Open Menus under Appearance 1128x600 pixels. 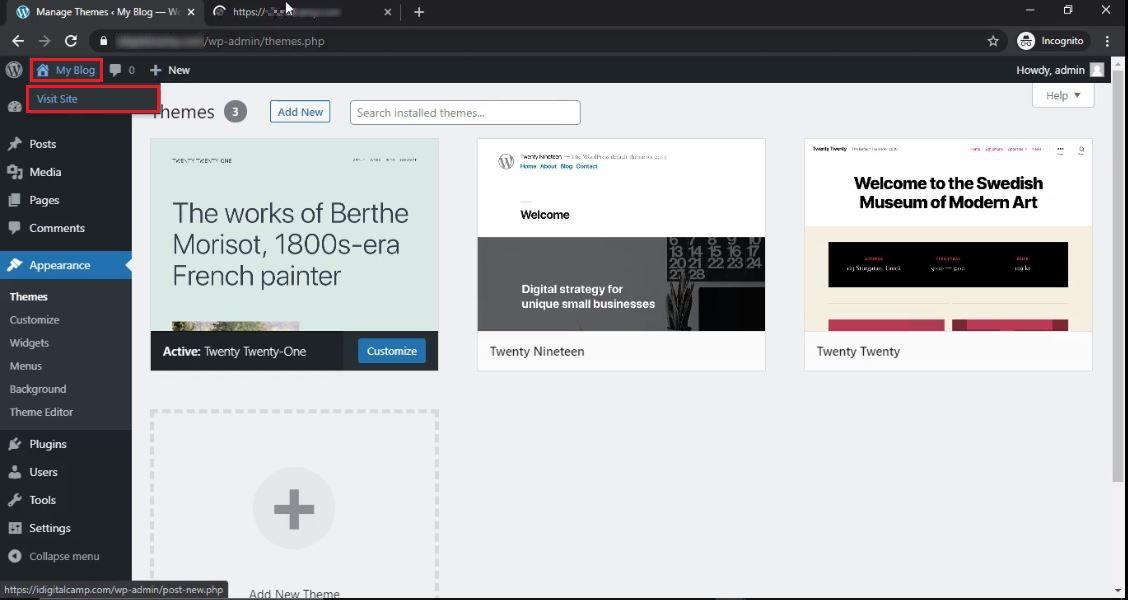pos(26,365)
